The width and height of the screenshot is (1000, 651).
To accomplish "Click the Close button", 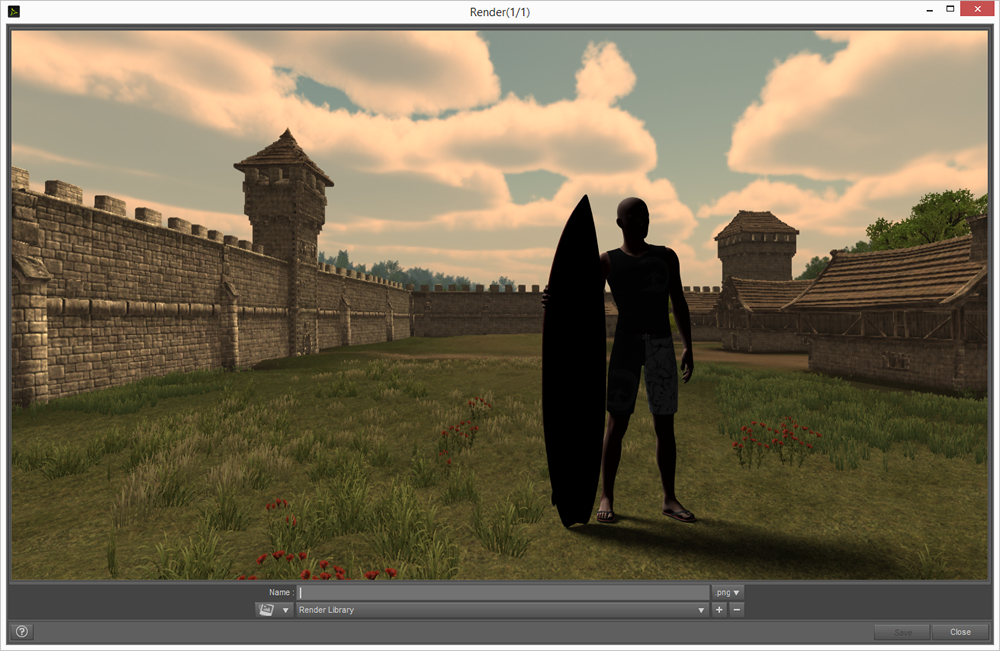I will coord(960,633).
